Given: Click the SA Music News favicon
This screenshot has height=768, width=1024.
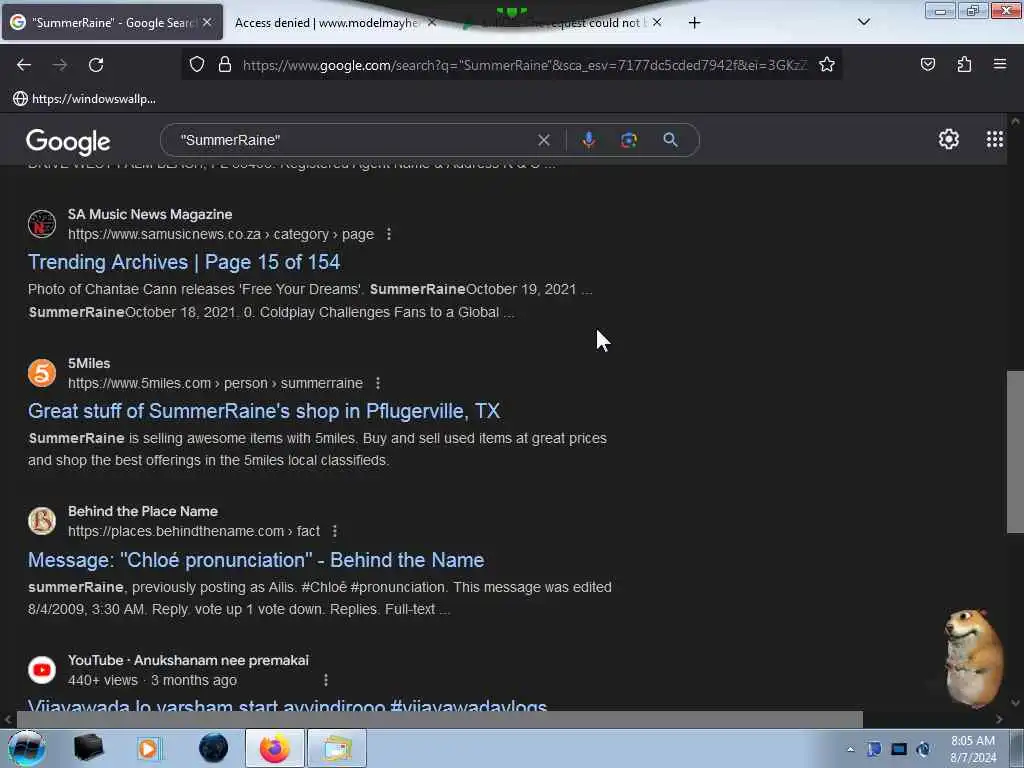Looking at the screenshot, I should pos(42,224).
